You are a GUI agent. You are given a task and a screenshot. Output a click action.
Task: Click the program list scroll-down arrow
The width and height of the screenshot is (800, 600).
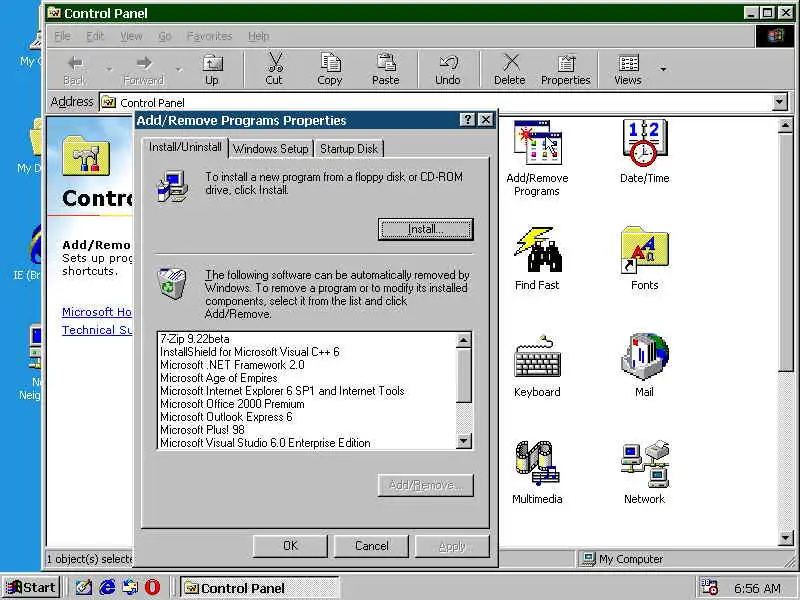coord(463,440)
